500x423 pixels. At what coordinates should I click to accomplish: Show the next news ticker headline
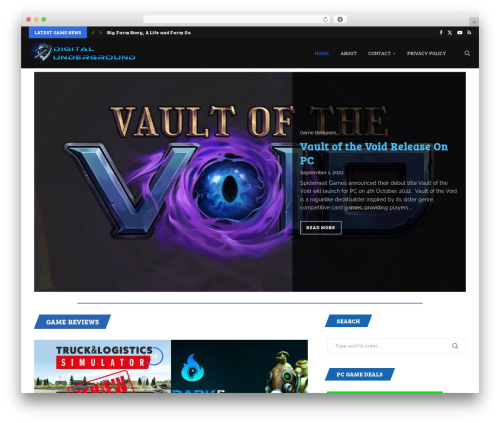click(100, 33)
